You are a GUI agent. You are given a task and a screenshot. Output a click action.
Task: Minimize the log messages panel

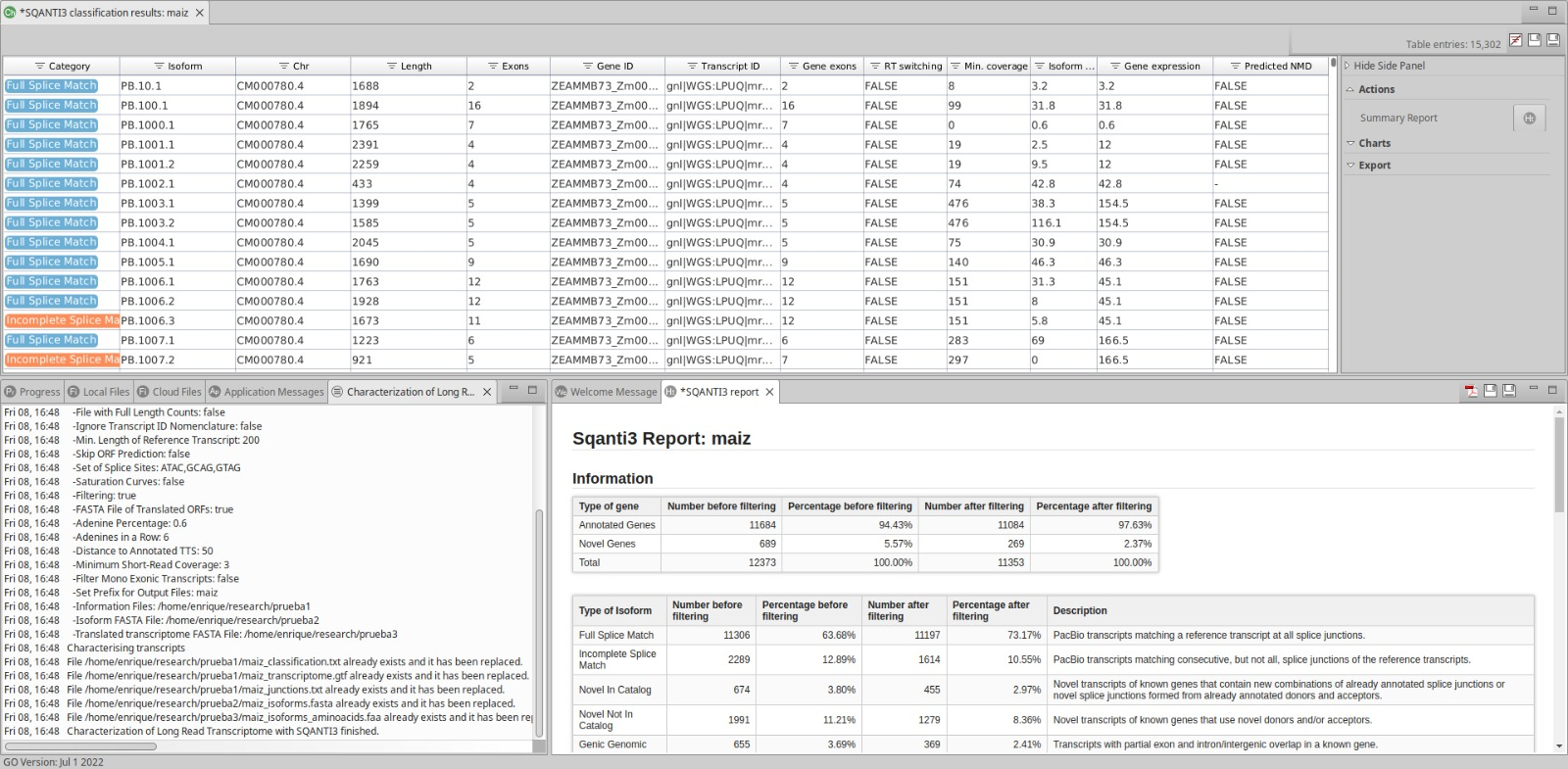click(x=514, y=389)
